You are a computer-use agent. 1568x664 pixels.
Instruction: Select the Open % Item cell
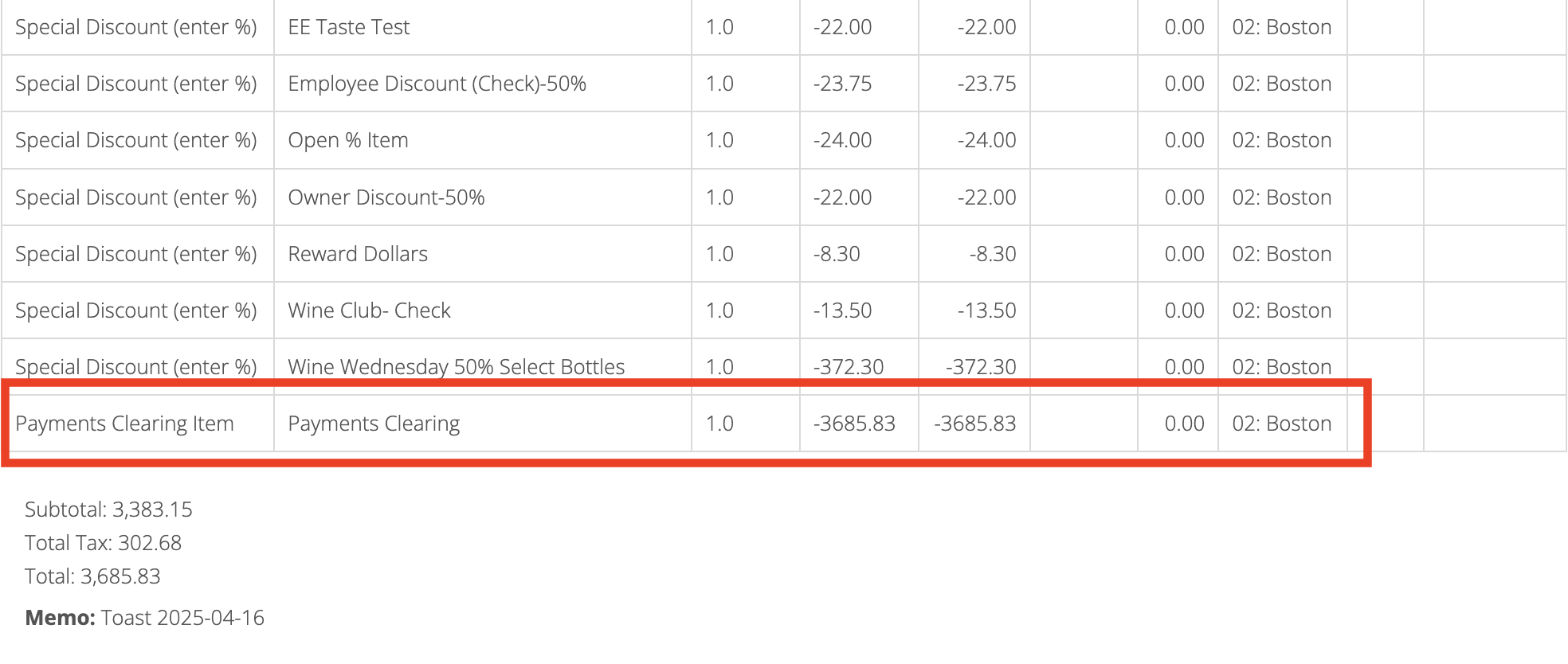coord(347,140)
